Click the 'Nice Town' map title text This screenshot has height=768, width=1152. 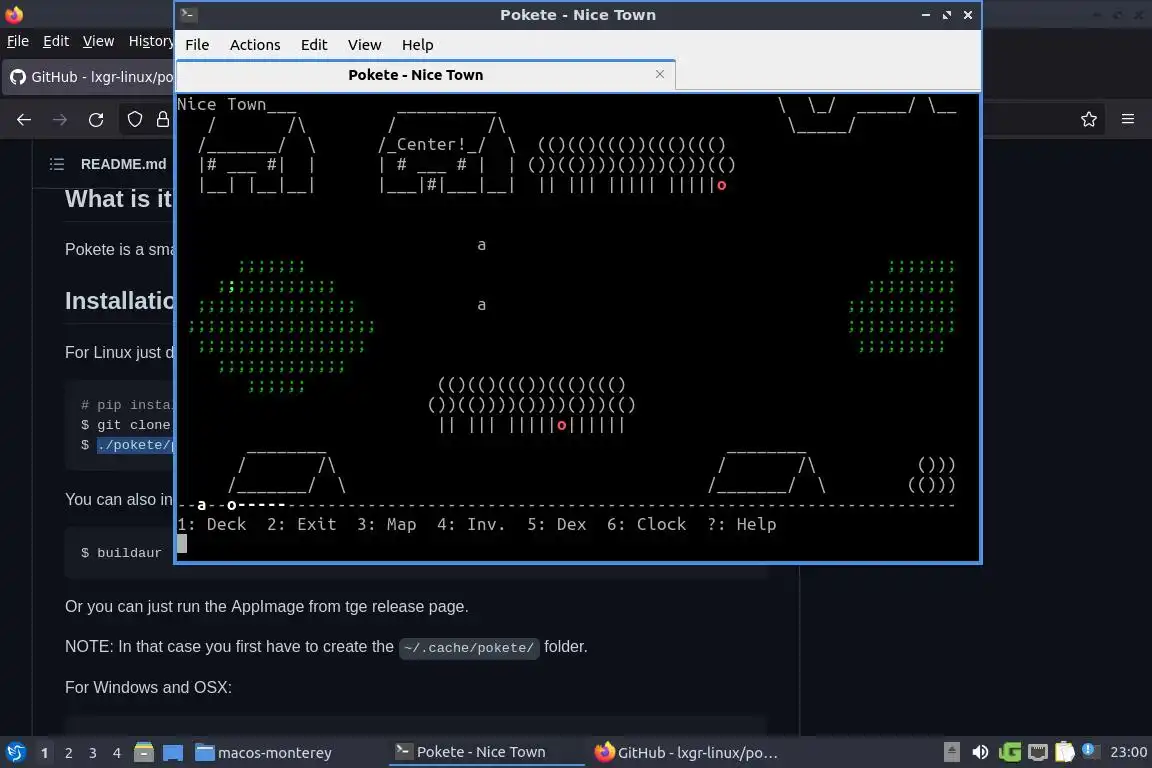coord(221,104)
